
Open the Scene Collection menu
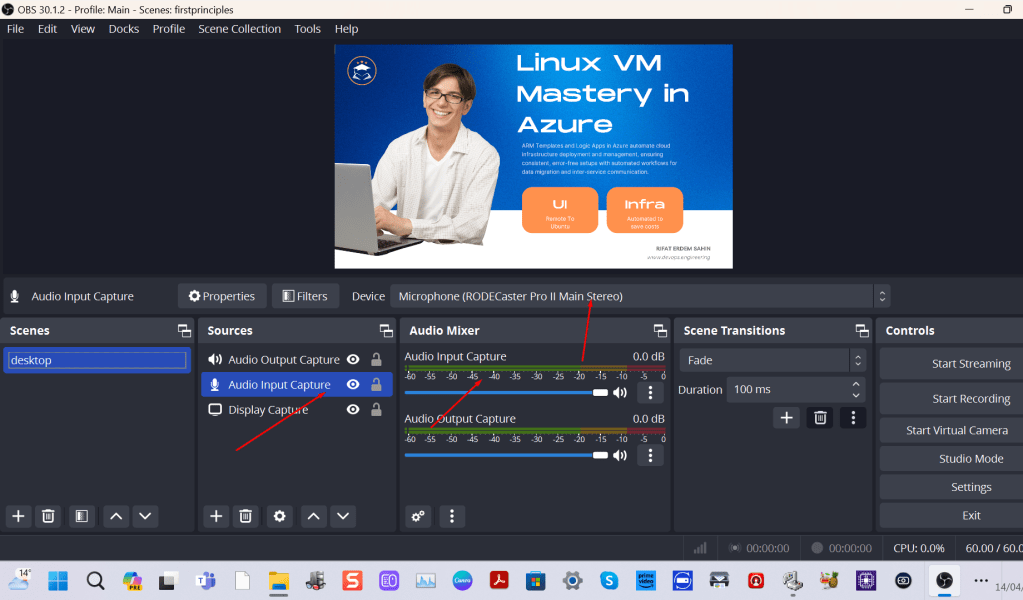pos(239,29)
